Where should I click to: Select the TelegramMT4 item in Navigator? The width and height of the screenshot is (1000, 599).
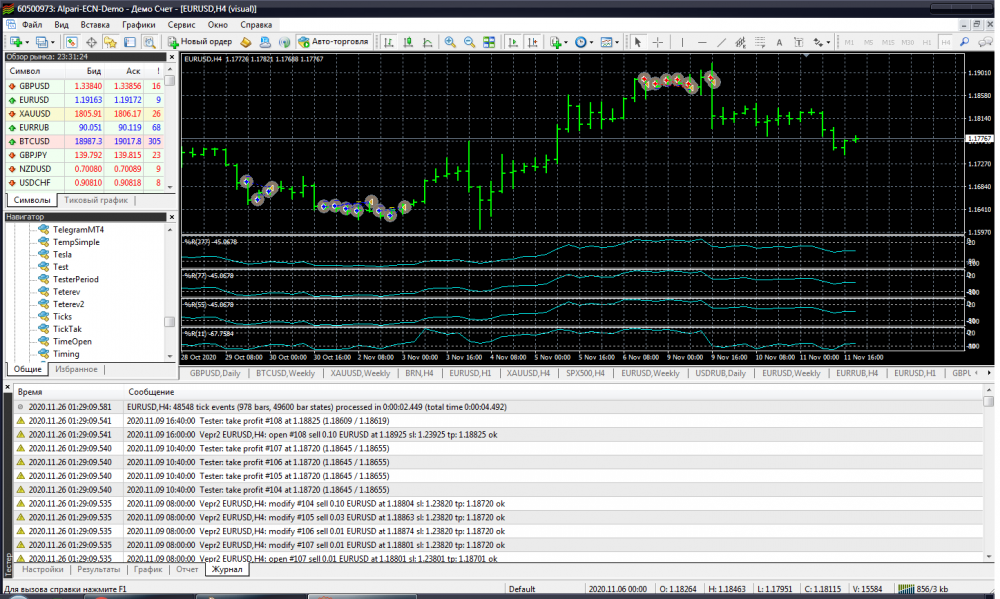pos(77,229)
